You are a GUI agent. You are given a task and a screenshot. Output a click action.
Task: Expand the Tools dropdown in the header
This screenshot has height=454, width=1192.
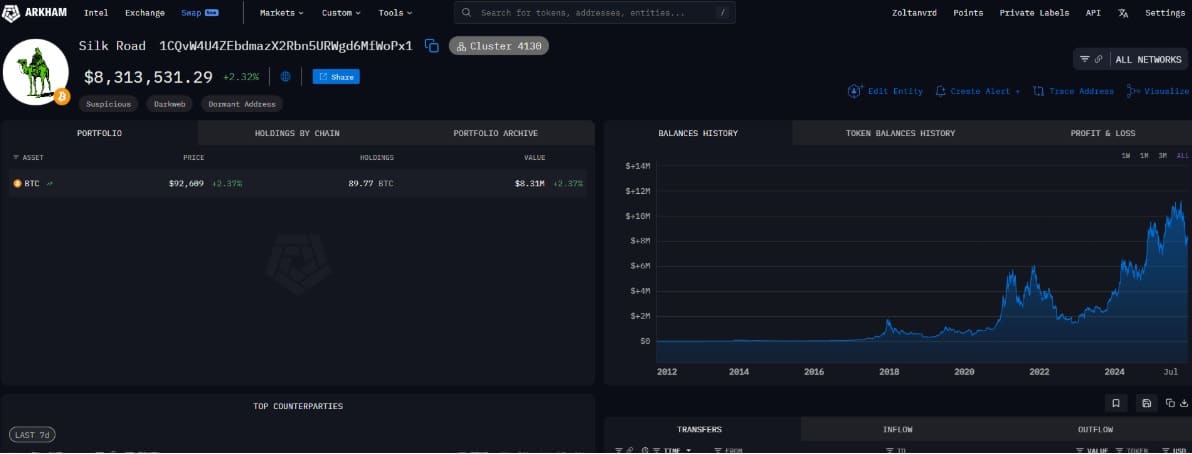pyautogui.click(x=395, y=13)
